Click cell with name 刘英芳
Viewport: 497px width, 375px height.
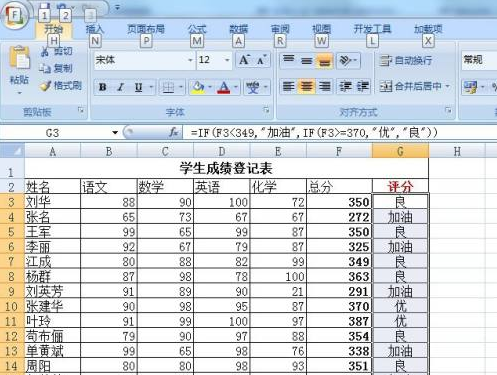click(52, 291)
